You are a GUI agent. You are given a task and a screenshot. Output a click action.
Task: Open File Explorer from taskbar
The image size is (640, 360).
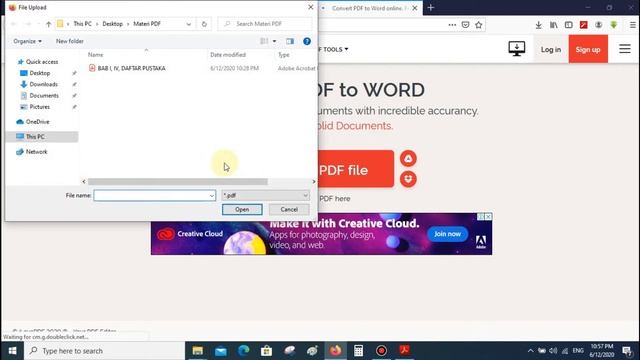(198, 351)
